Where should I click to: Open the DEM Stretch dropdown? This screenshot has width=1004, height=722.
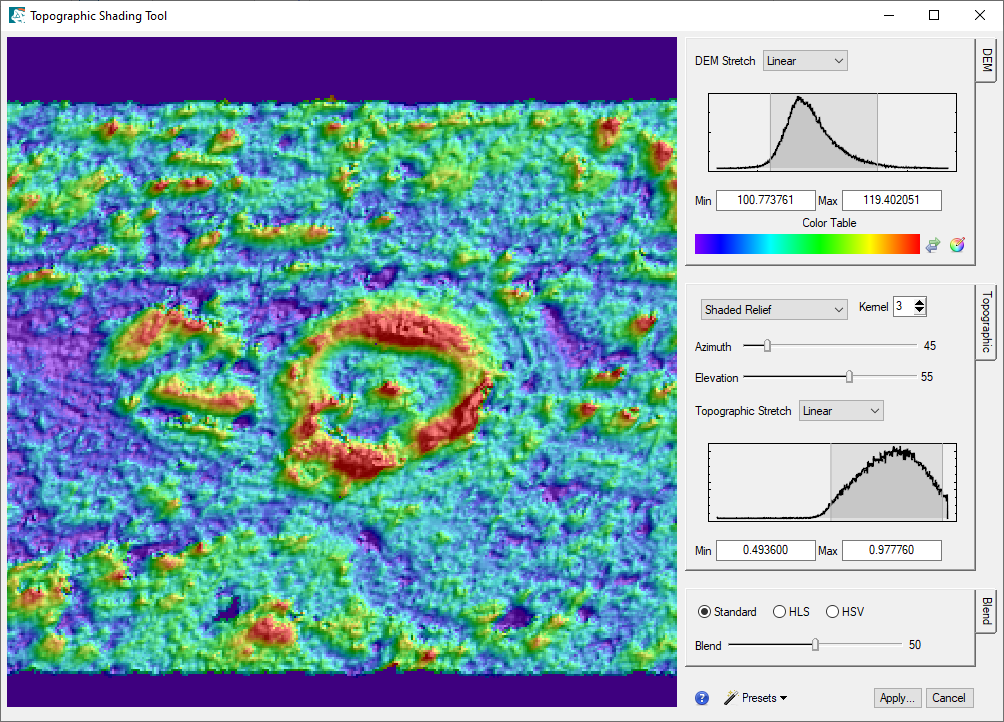804,61
